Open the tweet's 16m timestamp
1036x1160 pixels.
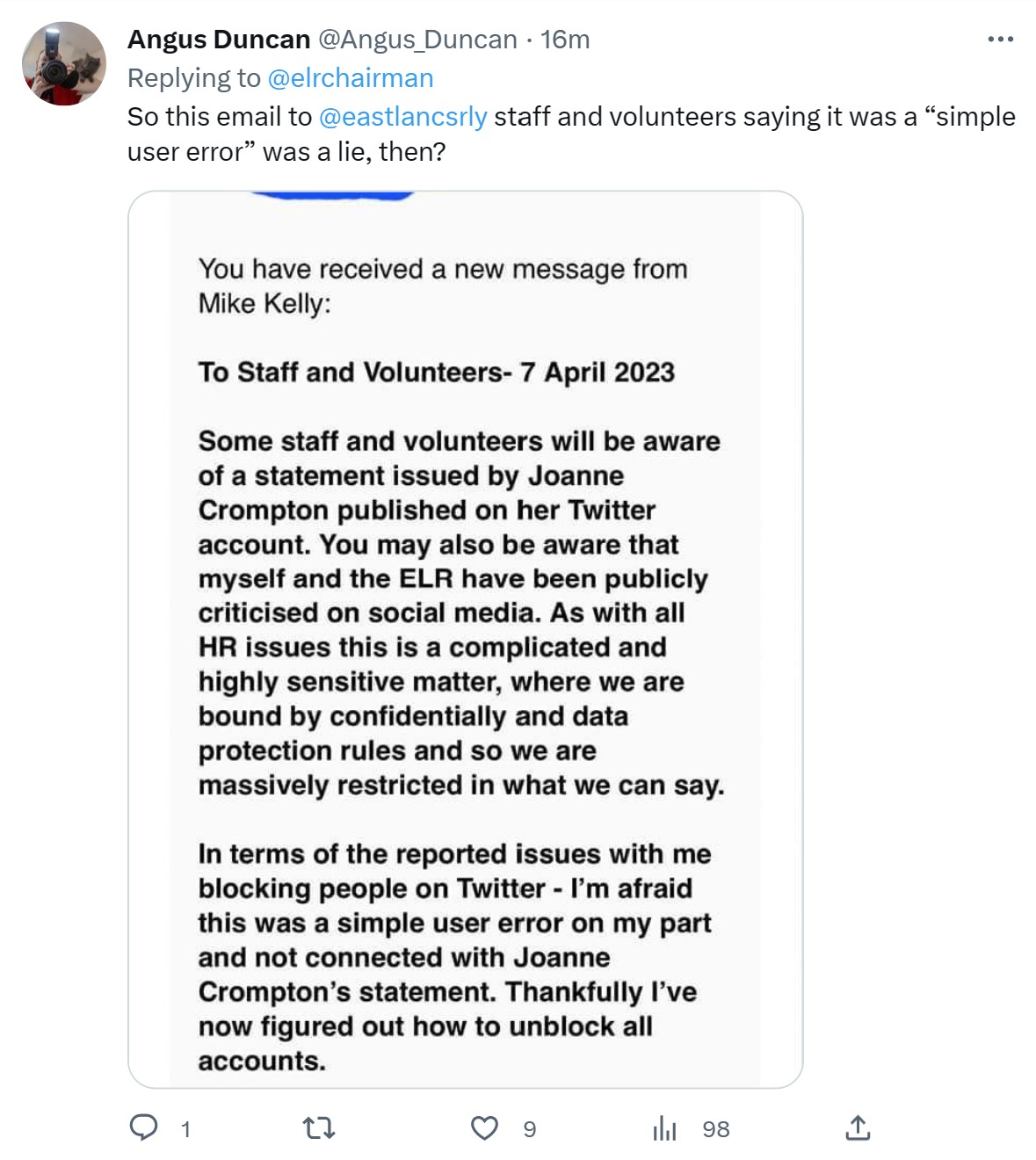(x=565, y=40)
